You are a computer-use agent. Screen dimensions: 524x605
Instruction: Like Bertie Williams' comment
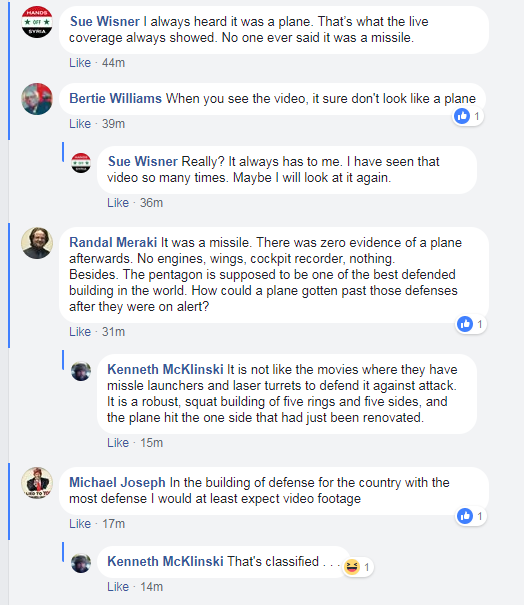point(80,124)
